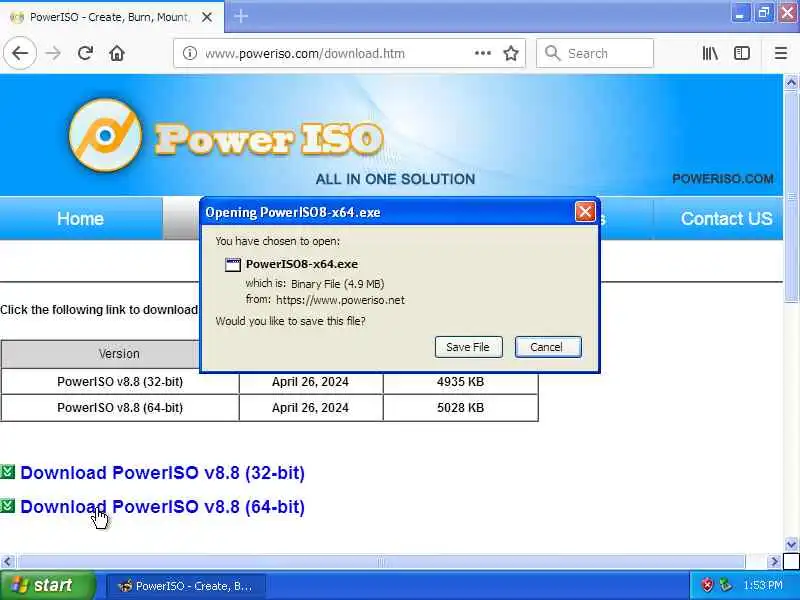800x600 pixels.
Task: Click the red security shield tray icon
Action: coord(707,585)
